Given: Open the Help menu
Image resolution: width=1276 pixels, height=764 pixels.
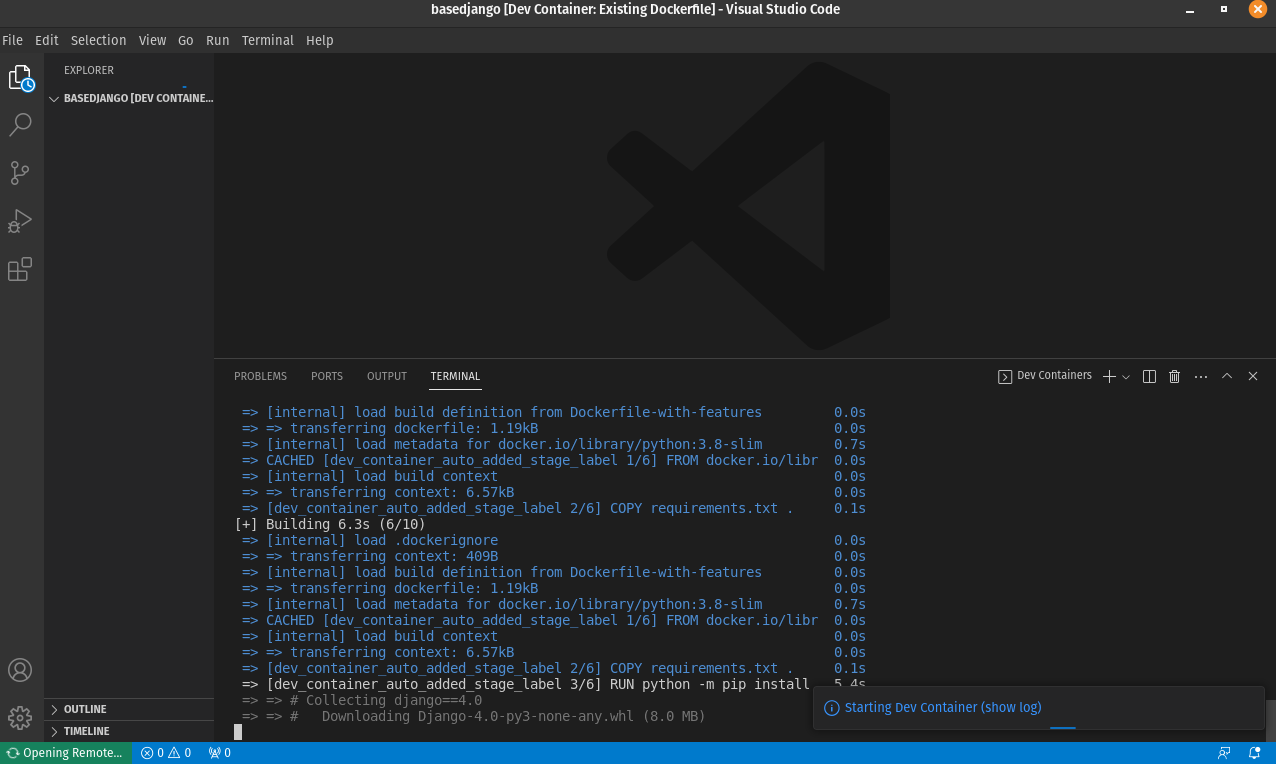Looking at the screenshot, I should click(320, 40).
